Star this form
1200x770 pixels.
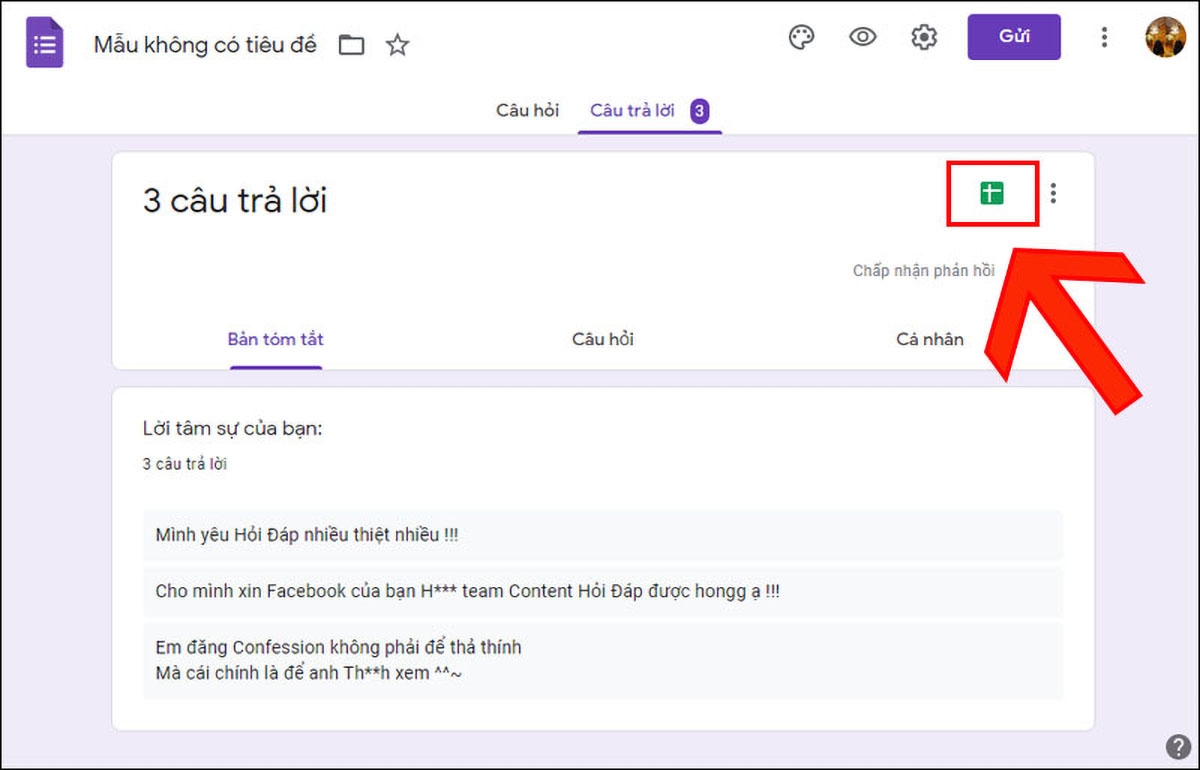tap(397, 44)
